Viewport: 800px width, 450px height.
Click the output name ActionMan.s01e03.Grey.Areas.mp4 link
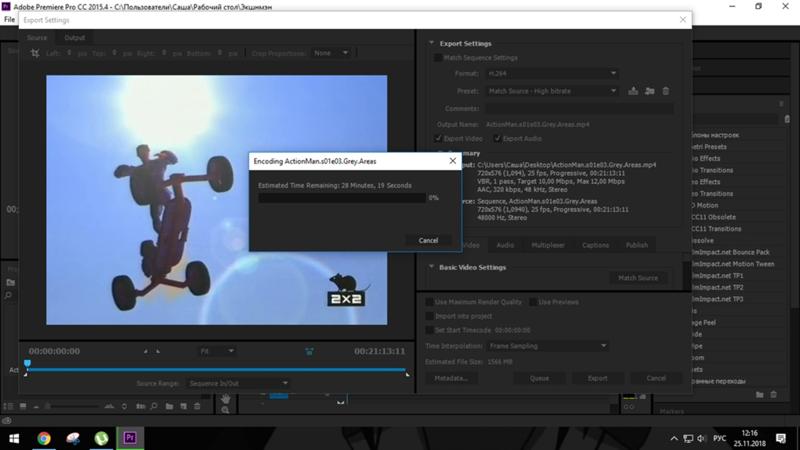coord(538,124)
